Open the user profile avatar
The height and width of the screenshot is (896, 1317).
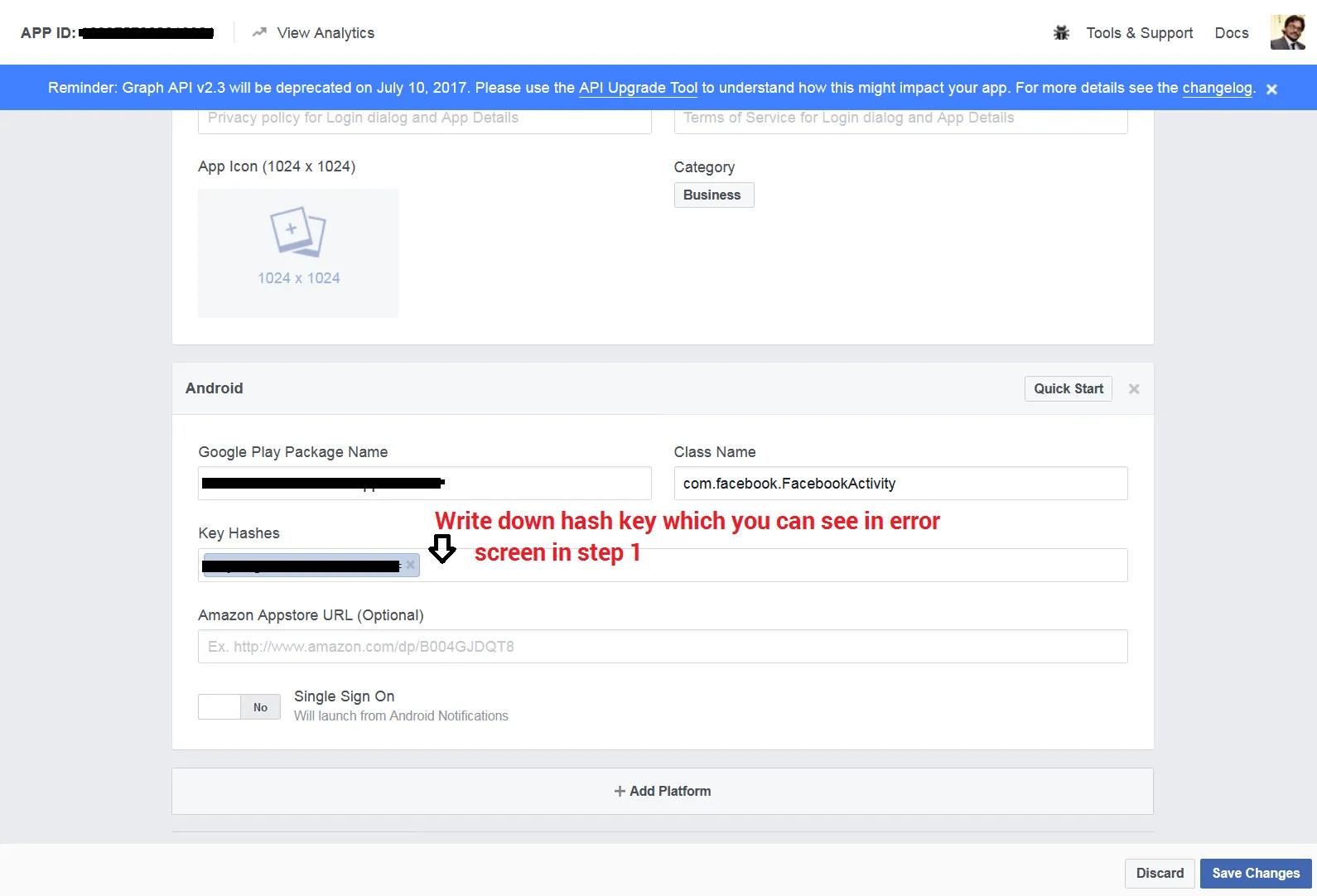tap(1287, 32)
